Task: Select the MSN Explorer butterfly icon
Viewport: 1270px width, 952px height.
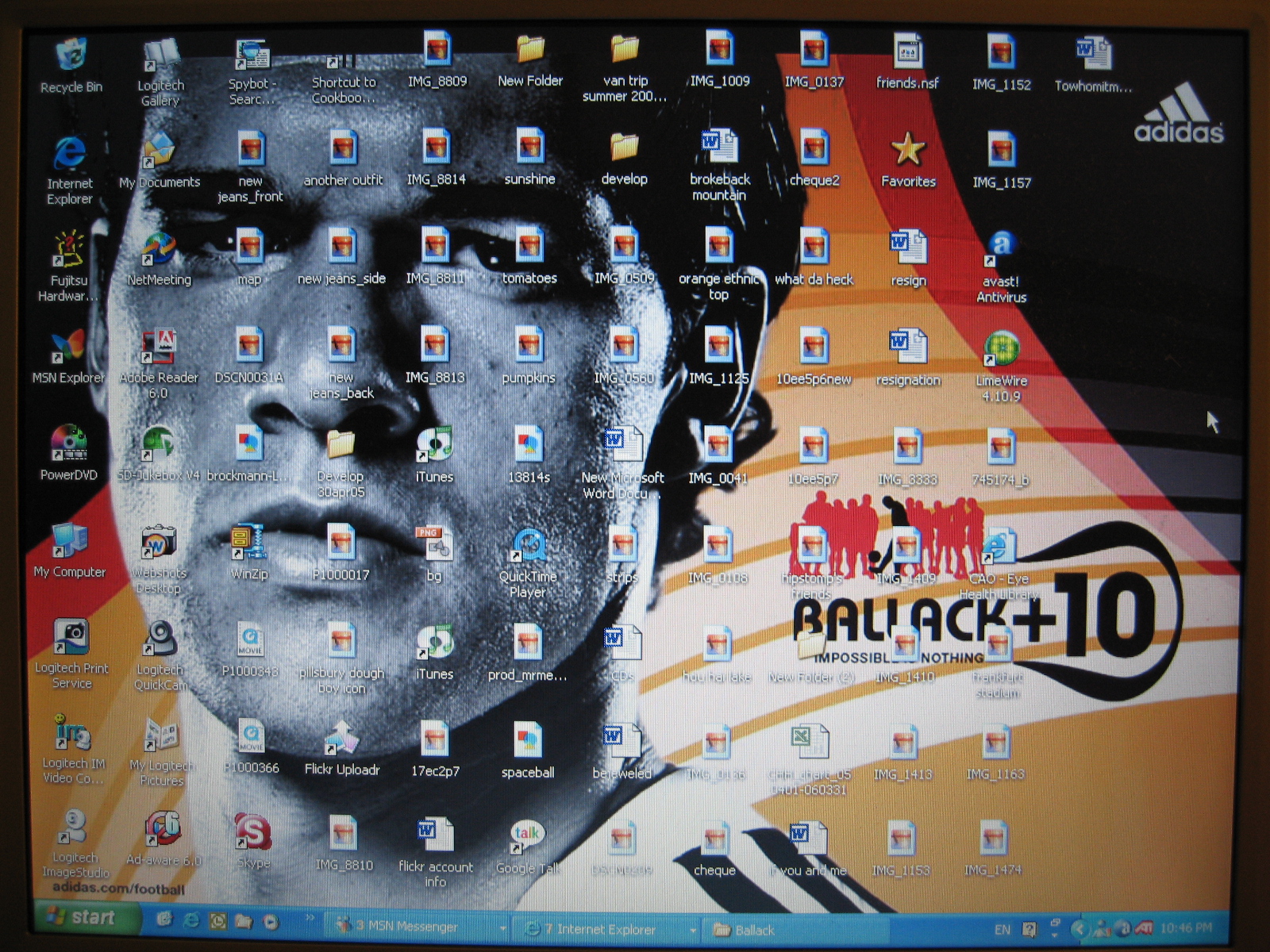Action: tap(68, 346)
